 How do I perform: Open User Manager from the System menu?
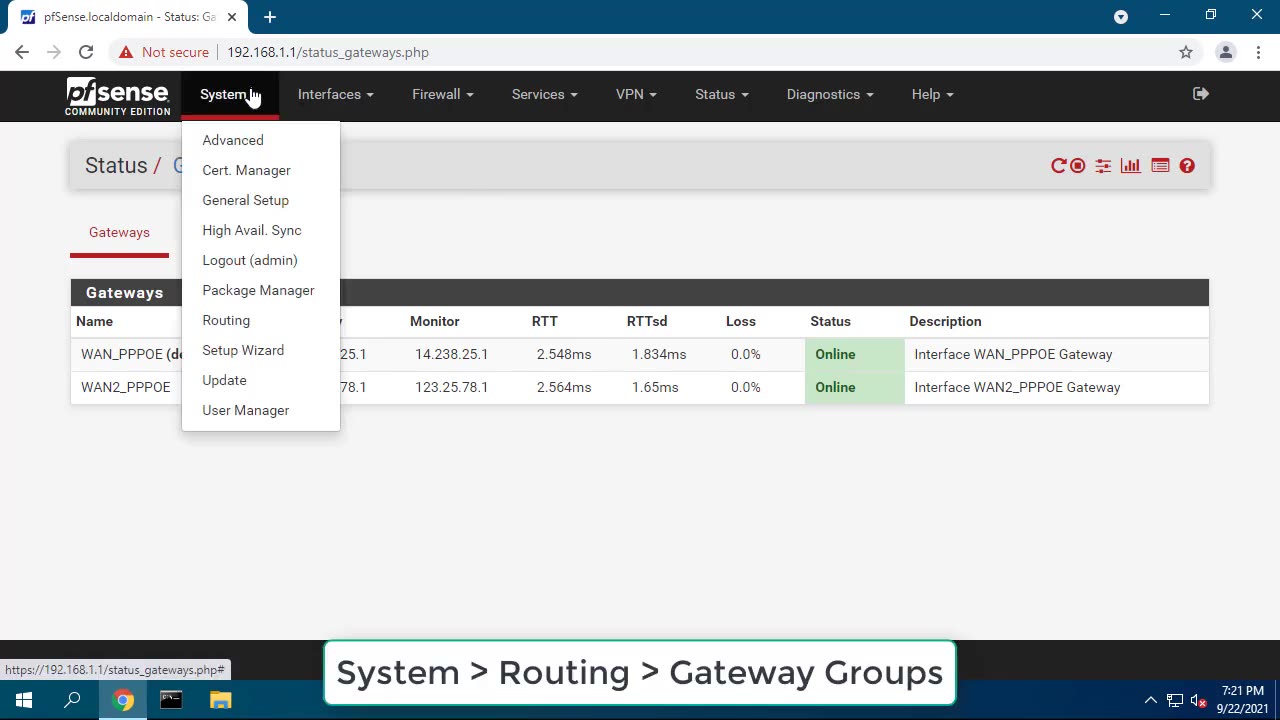(x=245, y=410)
